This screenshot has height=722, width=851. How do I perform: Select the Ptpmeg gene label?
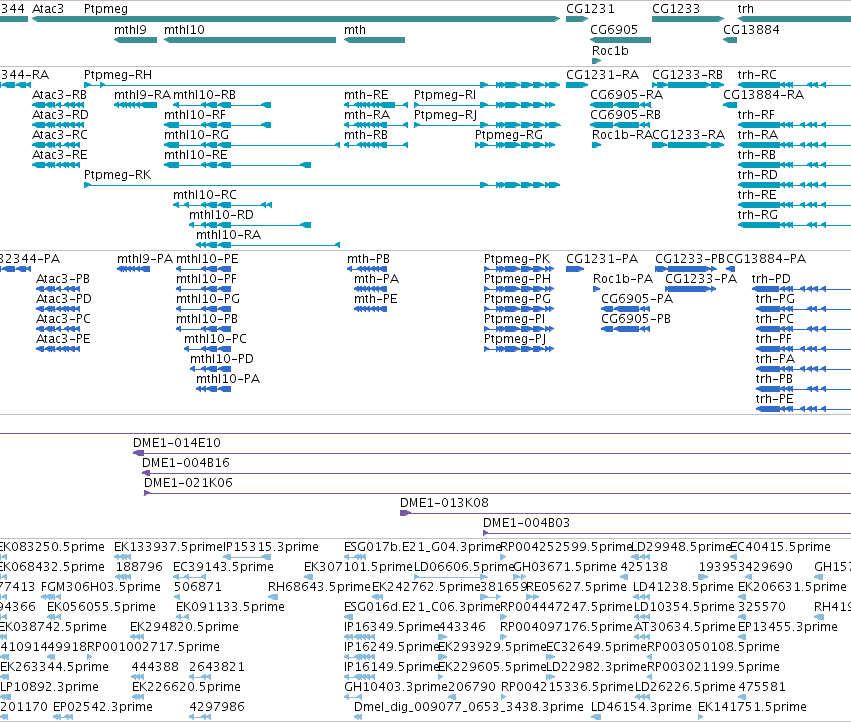coord(106,9)
